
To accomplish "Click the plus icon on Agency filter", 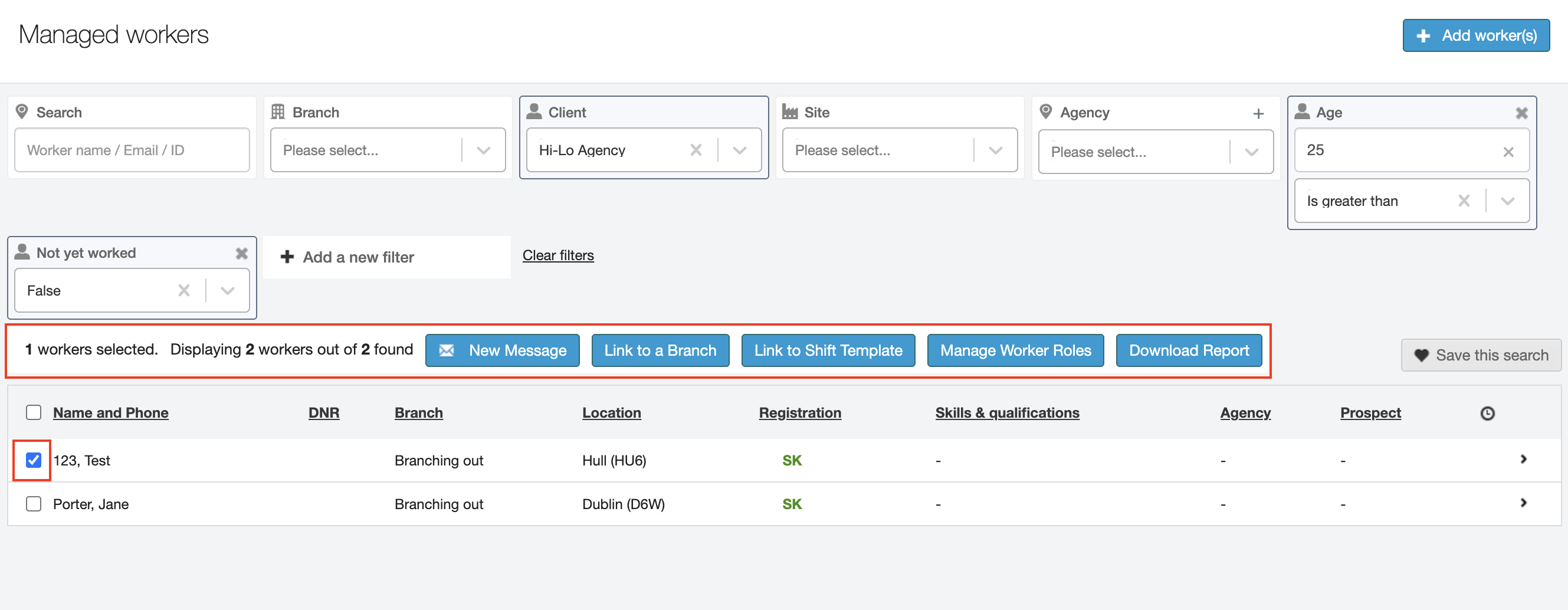I will click(1258, 113).
